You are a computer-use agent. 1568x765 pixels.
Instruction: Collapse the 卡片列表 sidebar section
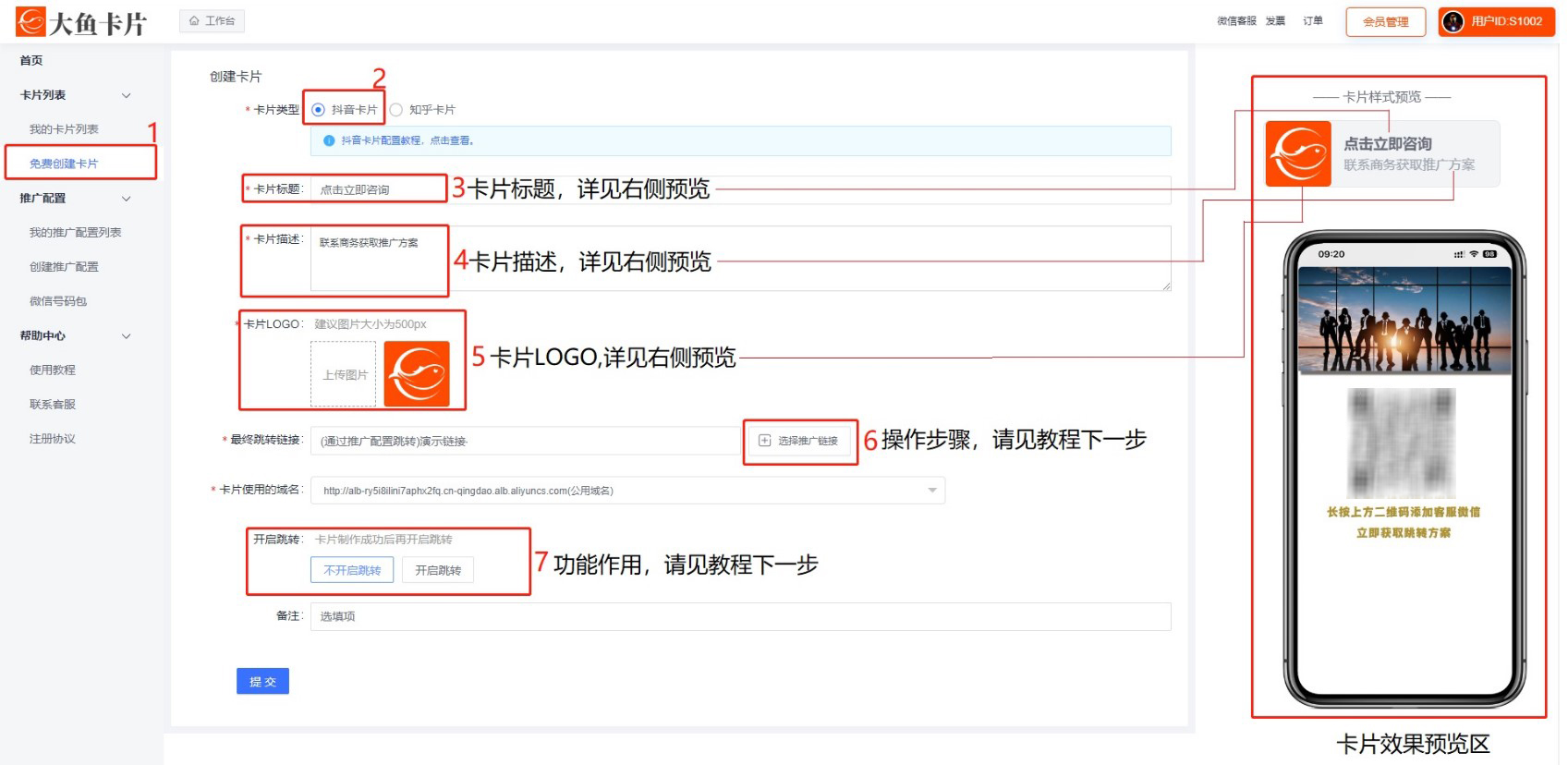[x=127, y=95]
